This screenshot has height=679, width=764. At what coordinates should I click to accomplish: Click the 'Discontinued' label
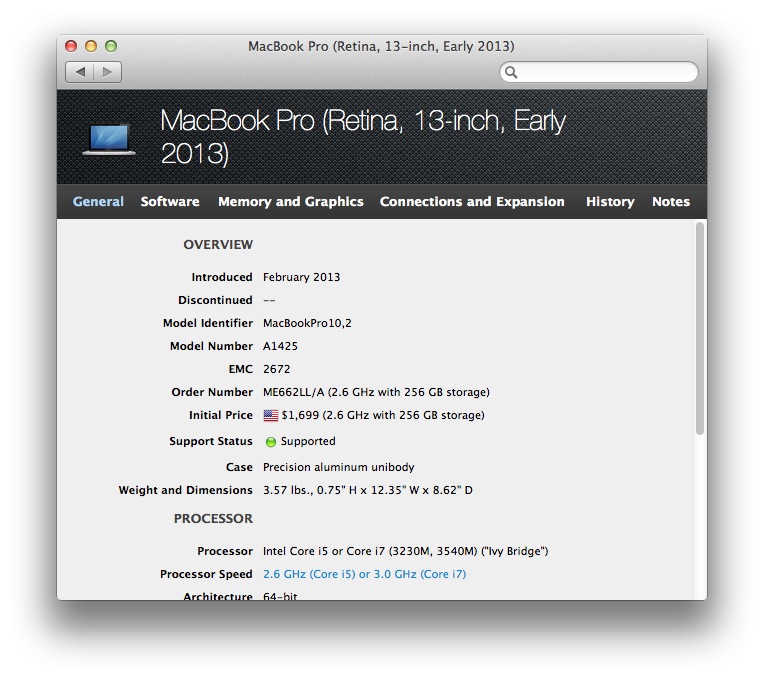pyautogui.click(x=215, y=300)
